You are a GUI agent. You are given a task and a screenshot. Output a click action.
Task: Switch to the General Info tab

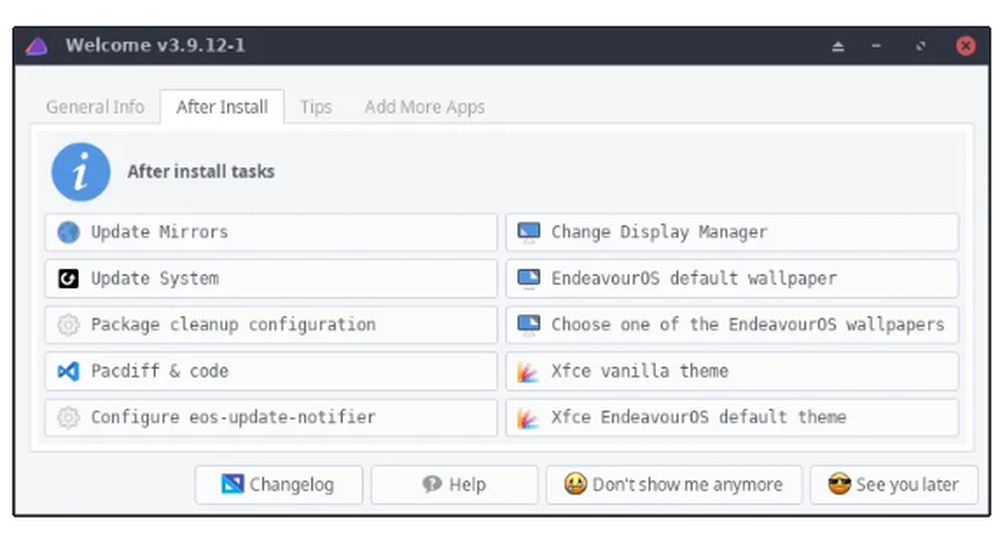[95, 107]
